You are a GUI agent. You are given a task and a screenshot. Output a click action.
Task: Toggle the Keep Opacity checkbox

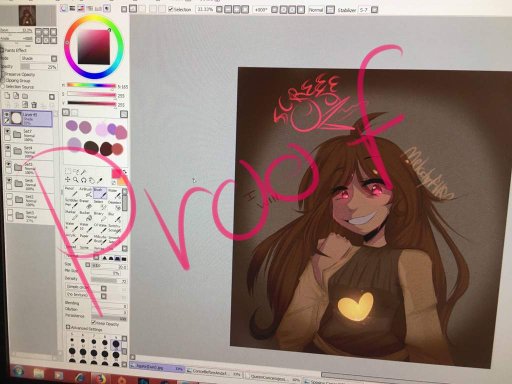coord(94,323)
